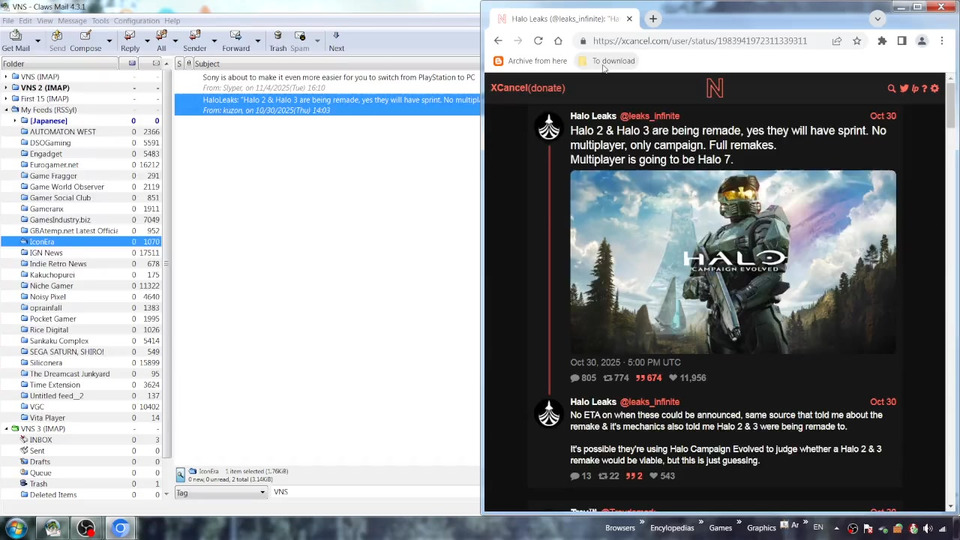The image size is (960, 540).
Task: Click the tab search chevron in browser
Action: click(877, 19)
